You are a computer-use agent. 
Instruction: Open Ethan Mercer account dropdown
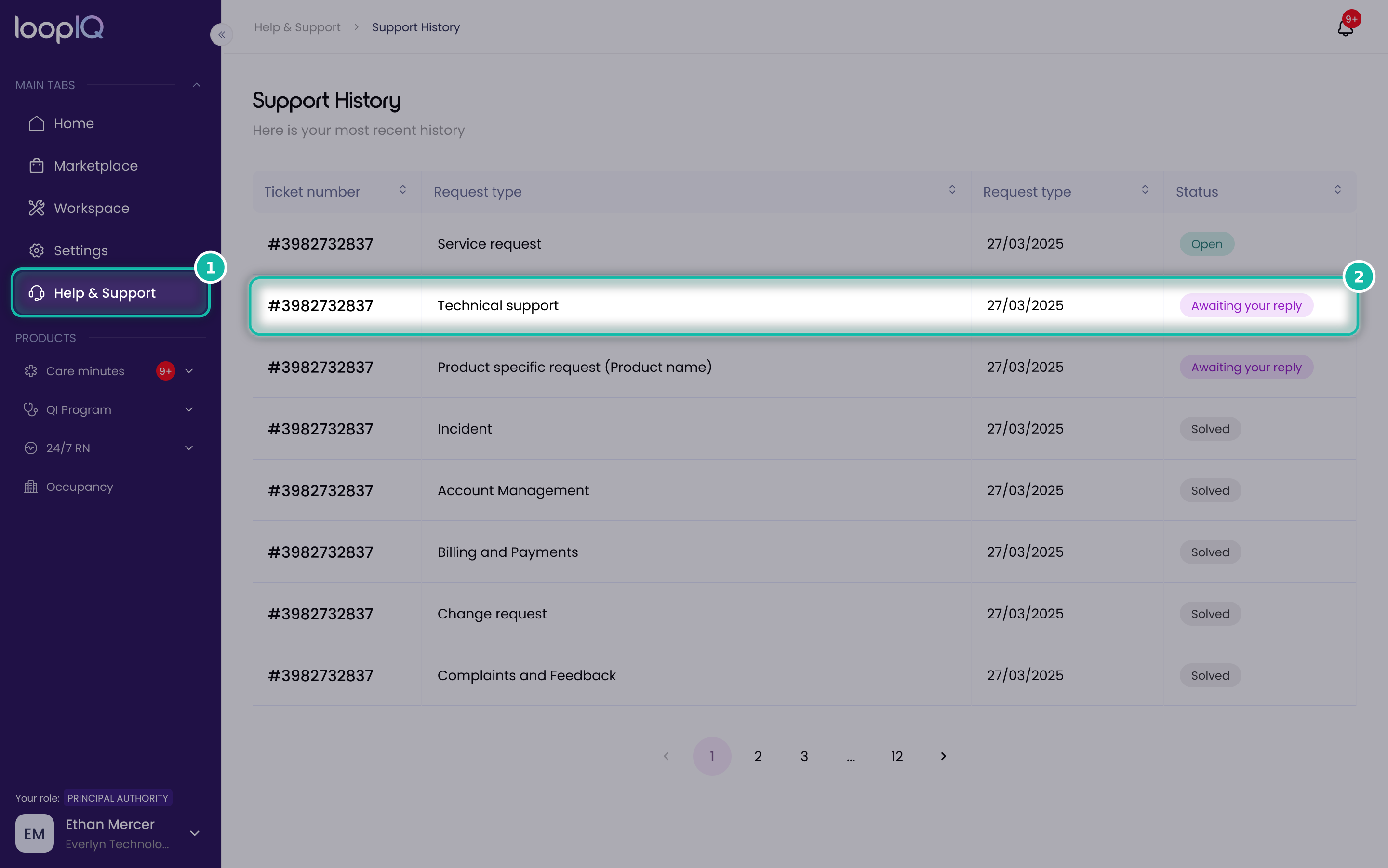195,833
